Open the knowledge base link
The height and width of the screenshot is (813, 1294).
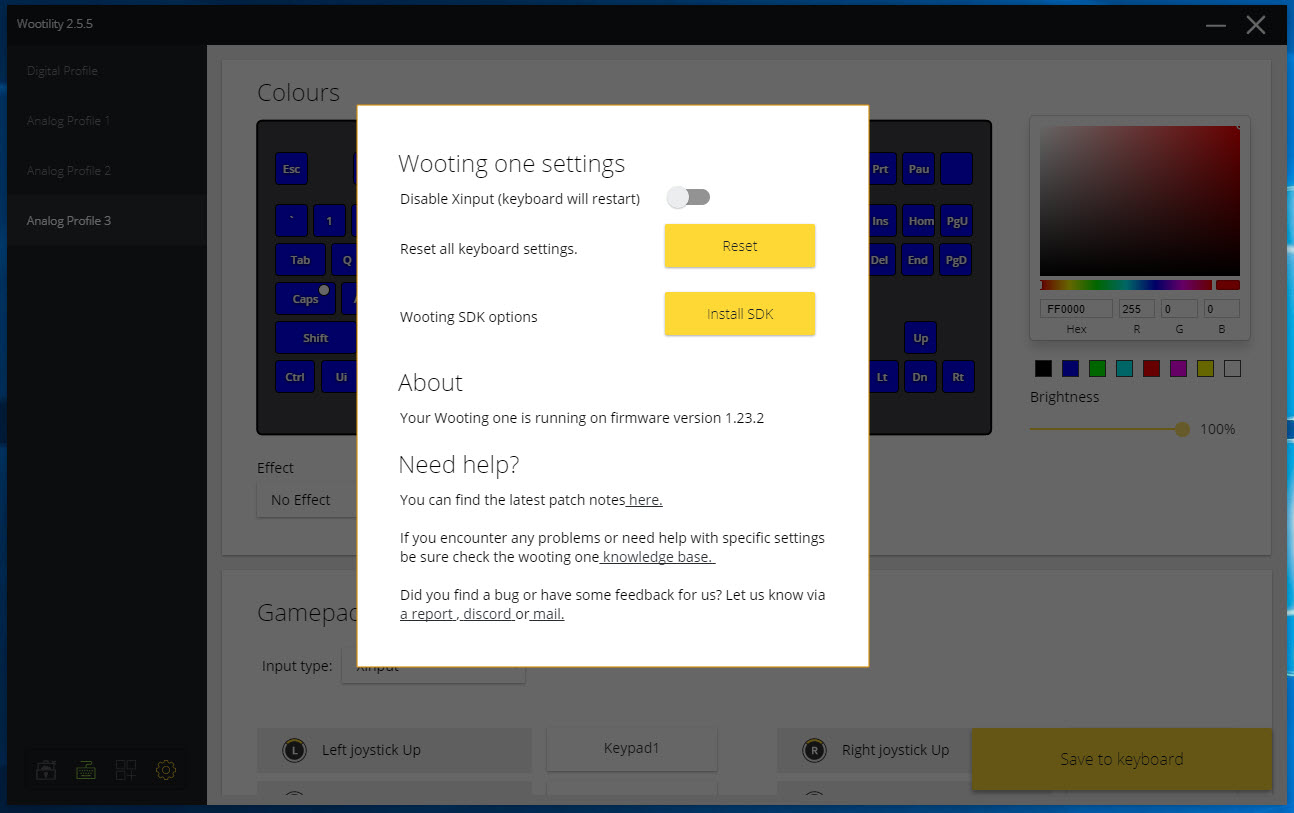657,557
